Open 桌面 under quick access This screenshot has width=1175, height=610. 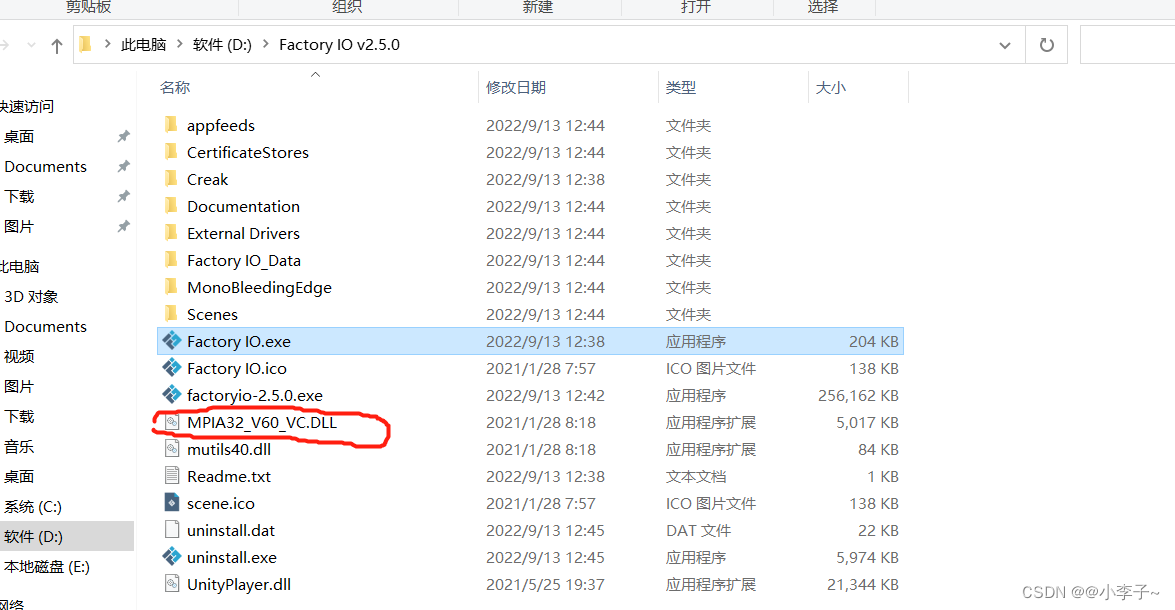[x=19, y=136]
